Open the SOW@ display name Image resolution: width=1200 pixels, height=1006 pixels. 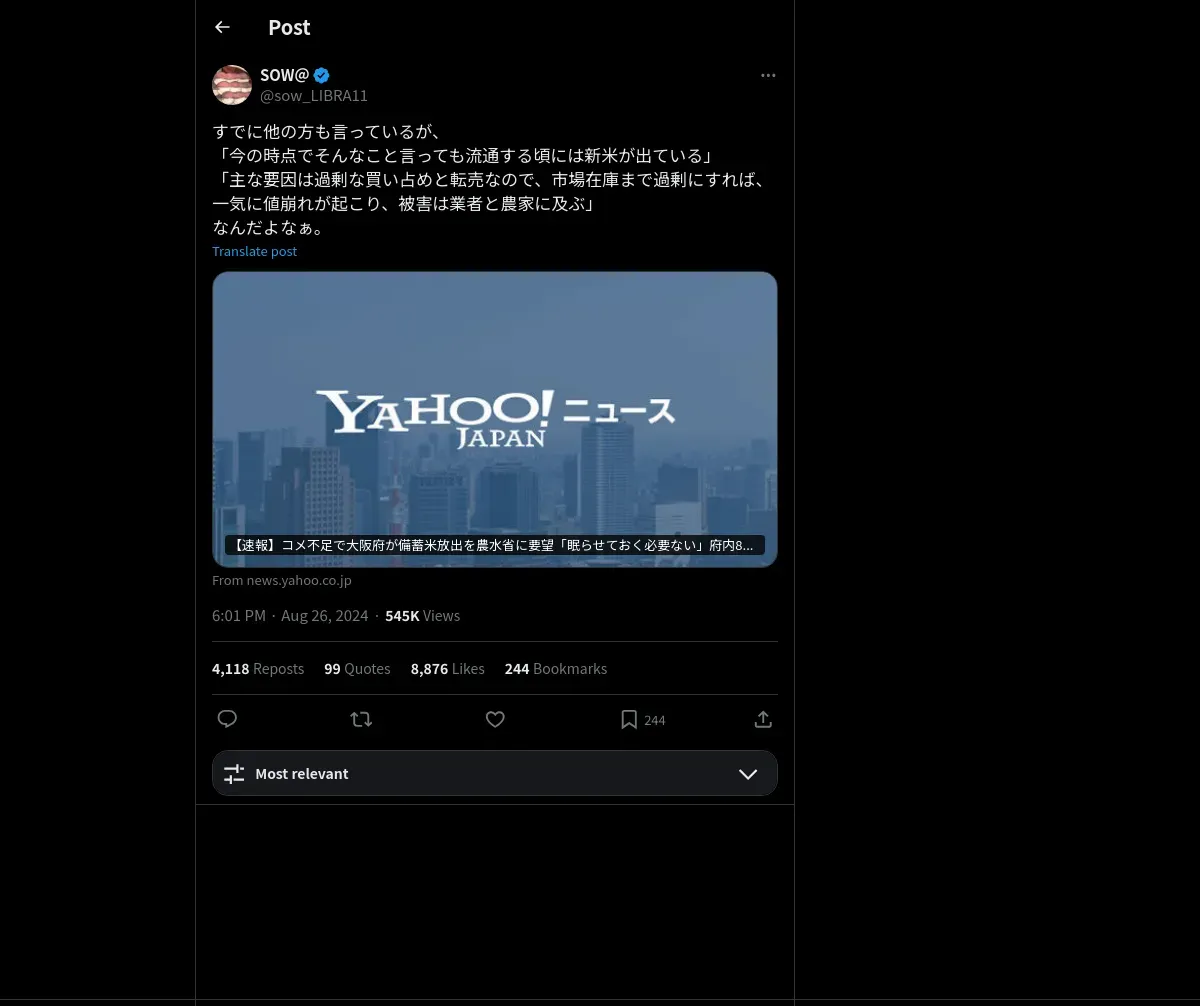(284, 75)
